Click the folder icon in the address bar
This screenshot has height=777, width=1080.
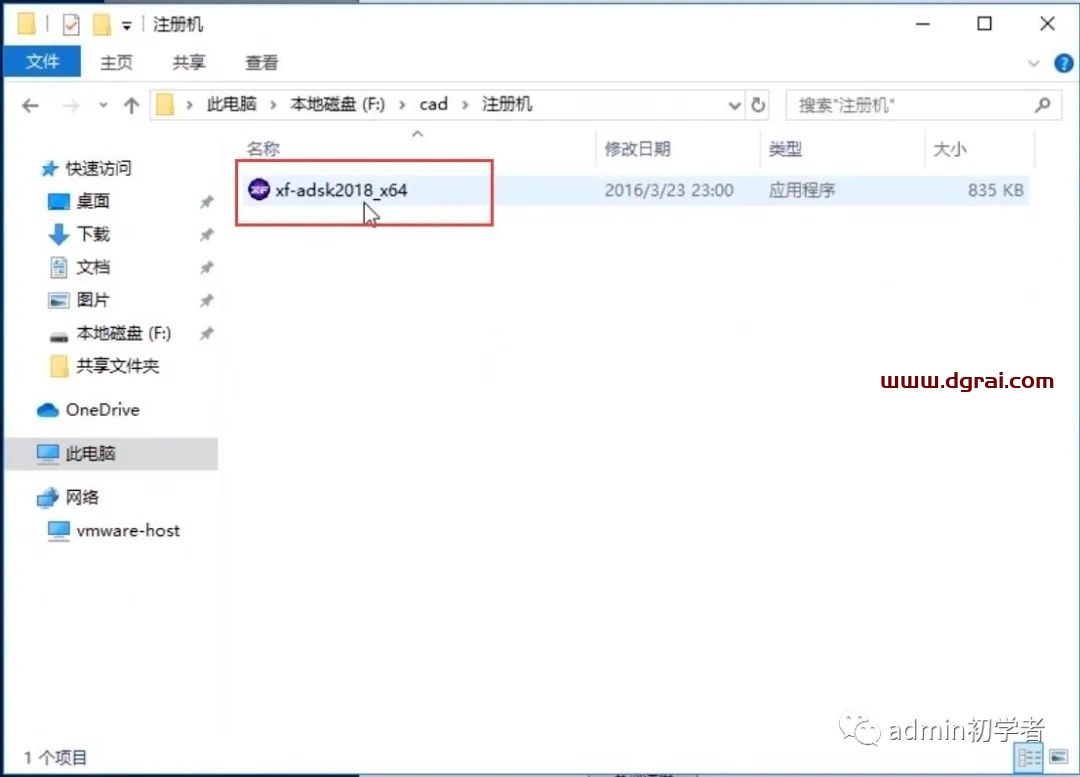(165, 105)
